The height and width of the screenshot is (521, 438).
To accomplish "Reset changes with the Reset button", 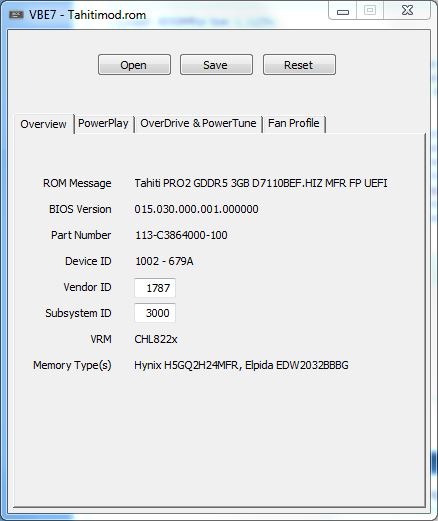I will click(299, 65).
